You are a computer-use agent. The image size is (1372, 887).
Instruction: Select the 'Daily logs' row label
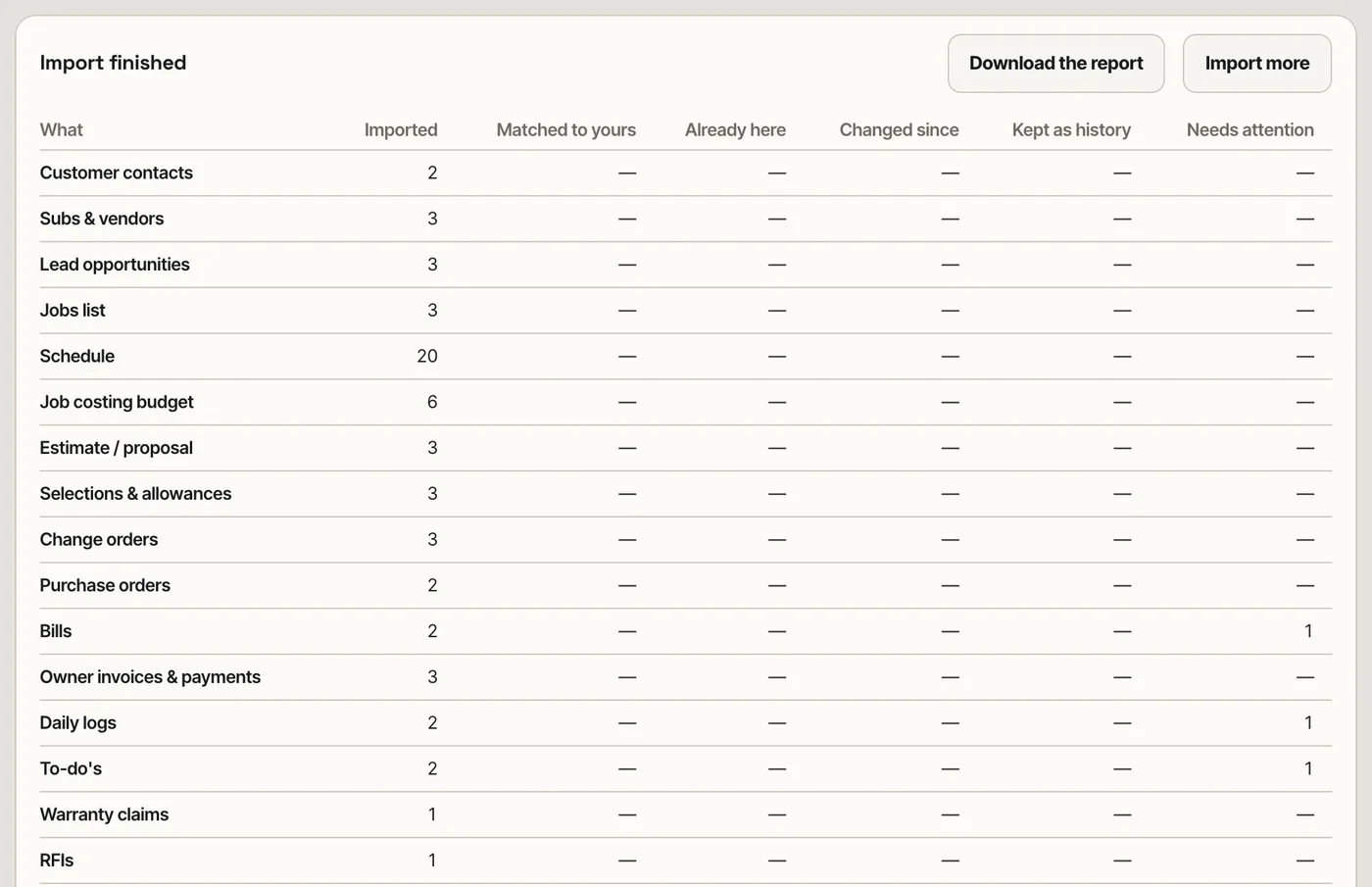click(78, 723)
